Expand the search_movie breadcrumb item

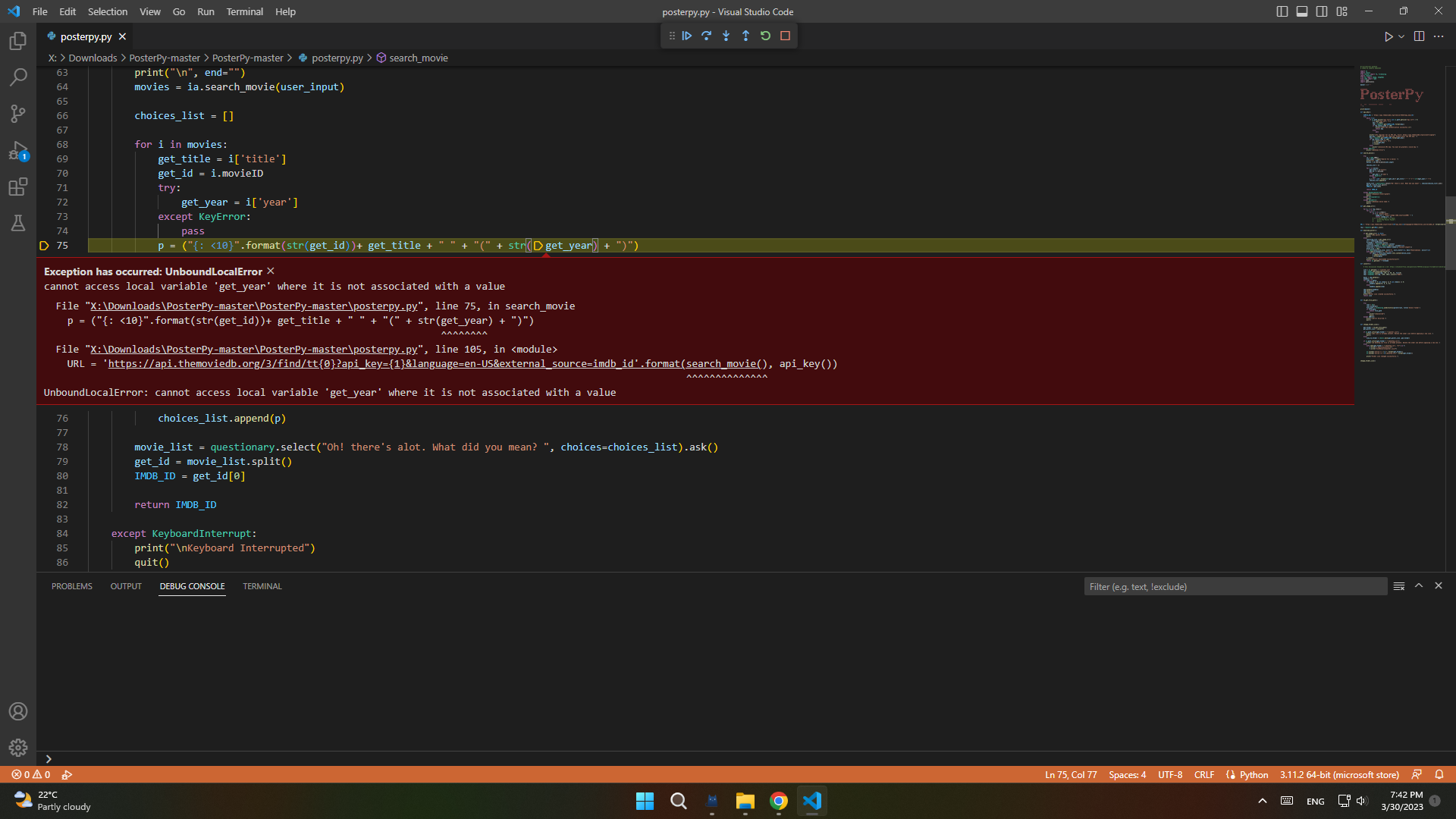pyautogui.click(x=418, y=58)
